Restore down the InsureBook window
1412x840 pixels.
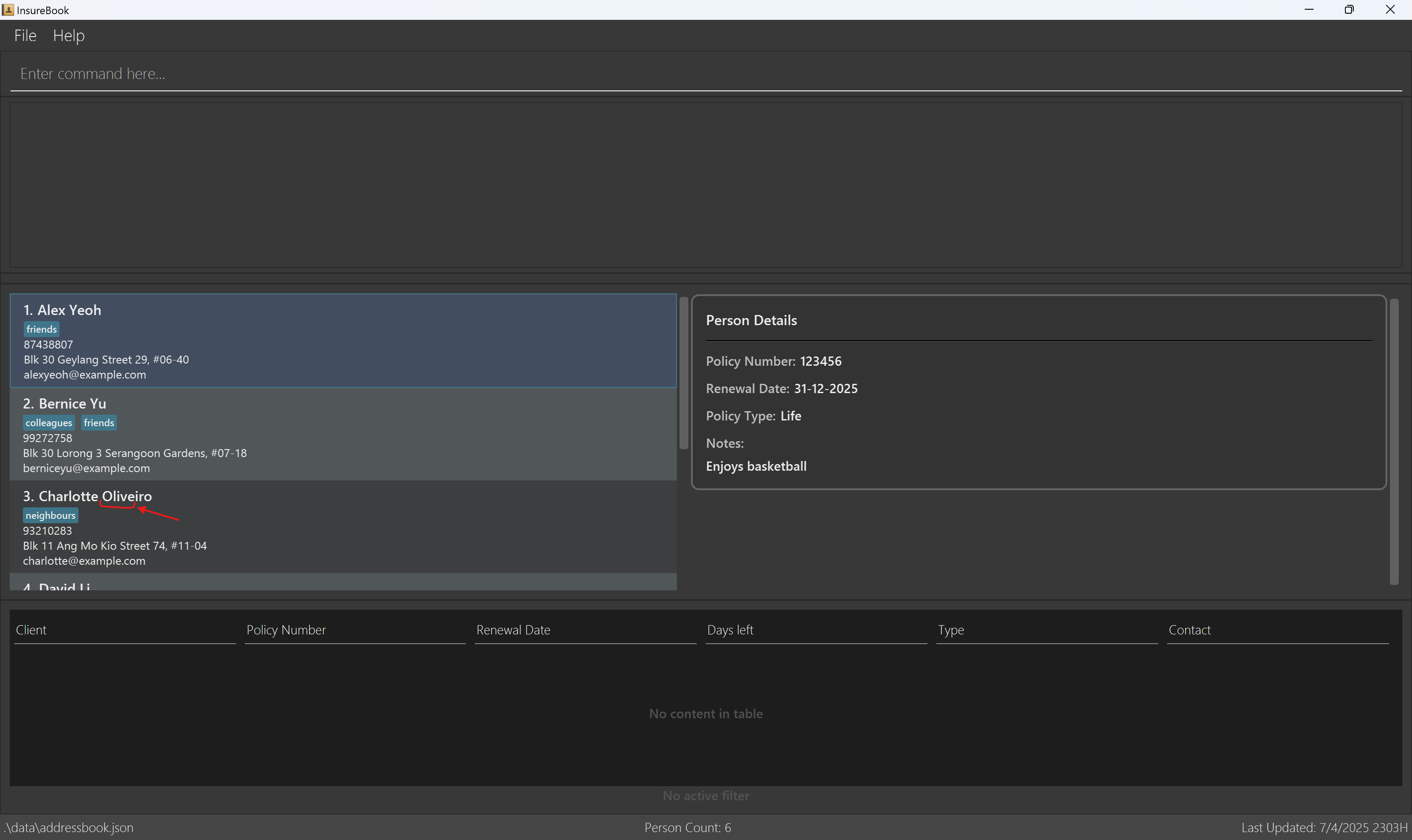[1349, 10]
